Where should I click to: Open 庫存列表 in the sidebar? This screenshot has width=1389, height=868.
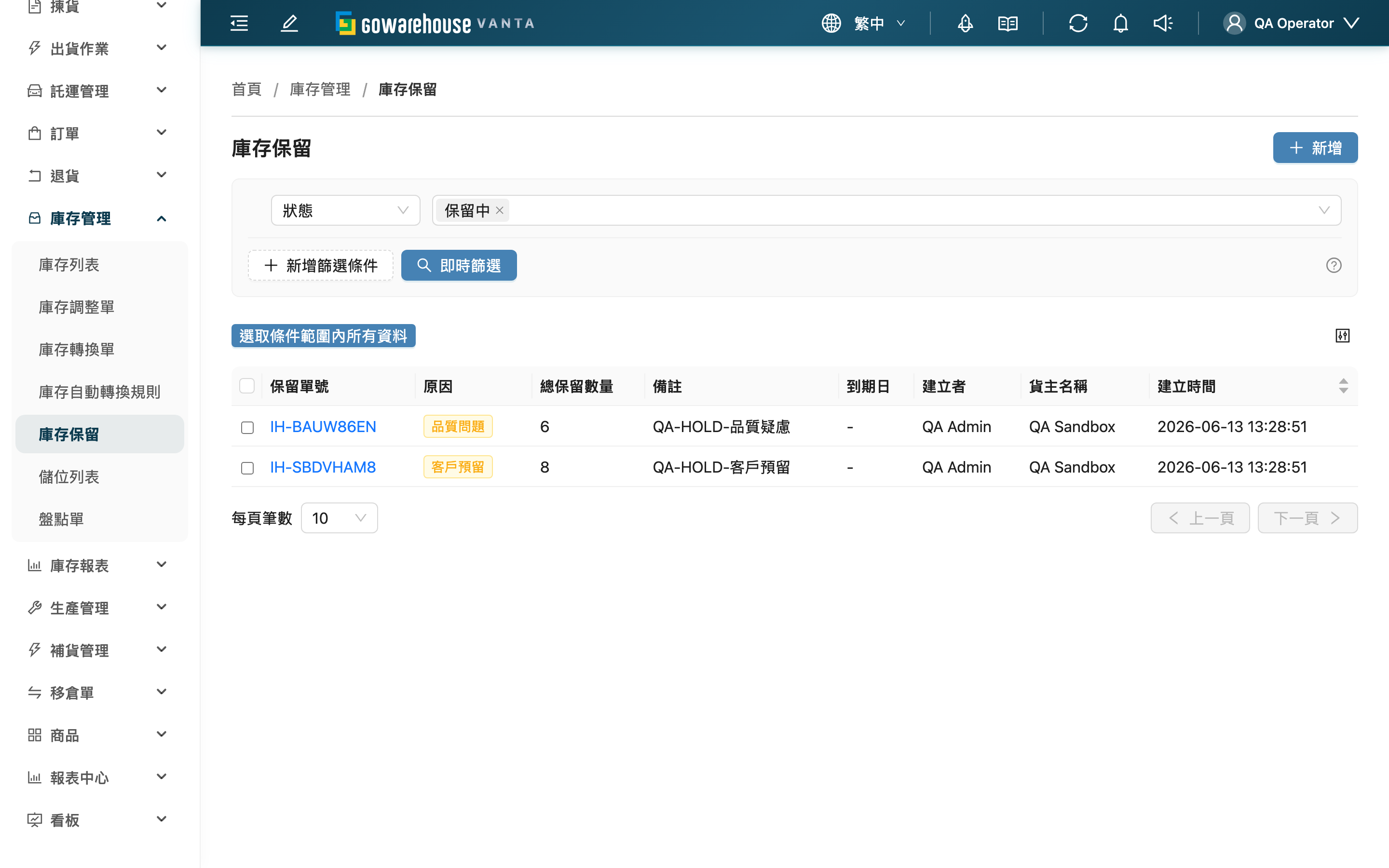click(100, 265)
